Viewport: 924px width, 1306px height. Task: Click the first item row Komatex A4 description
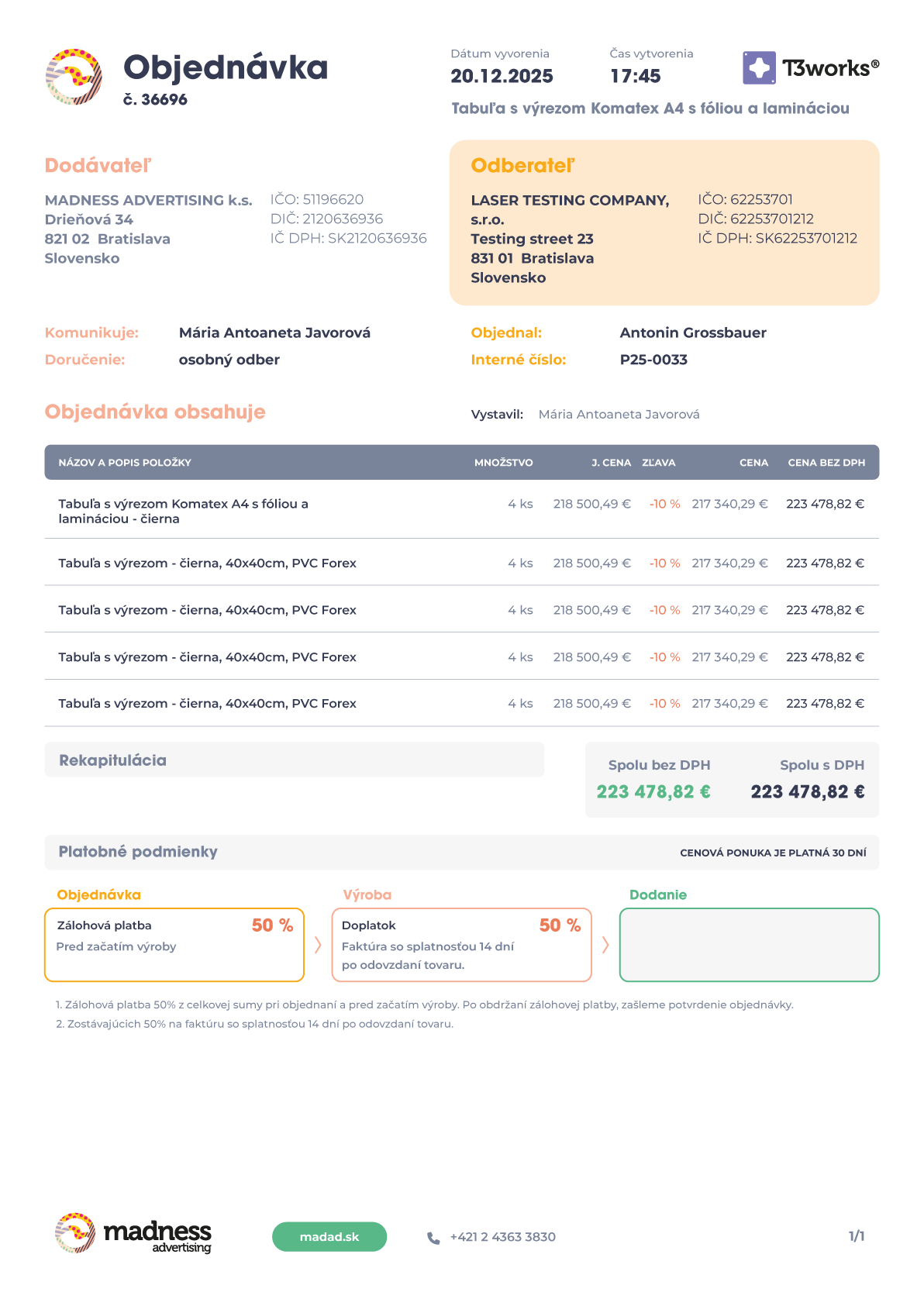pyautogui.click(x=184, y=511)
